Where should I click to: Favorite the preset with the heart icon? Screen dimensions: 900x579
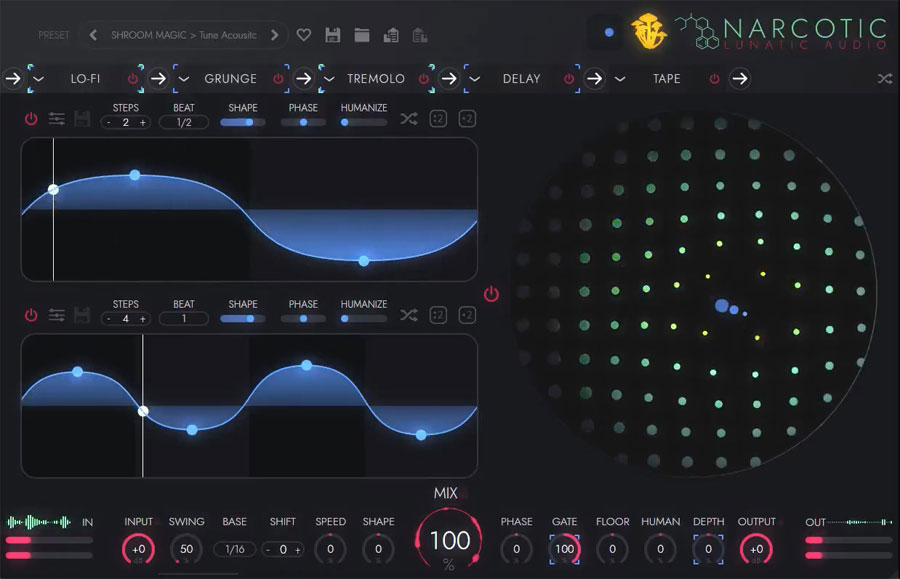pos(304,35)
